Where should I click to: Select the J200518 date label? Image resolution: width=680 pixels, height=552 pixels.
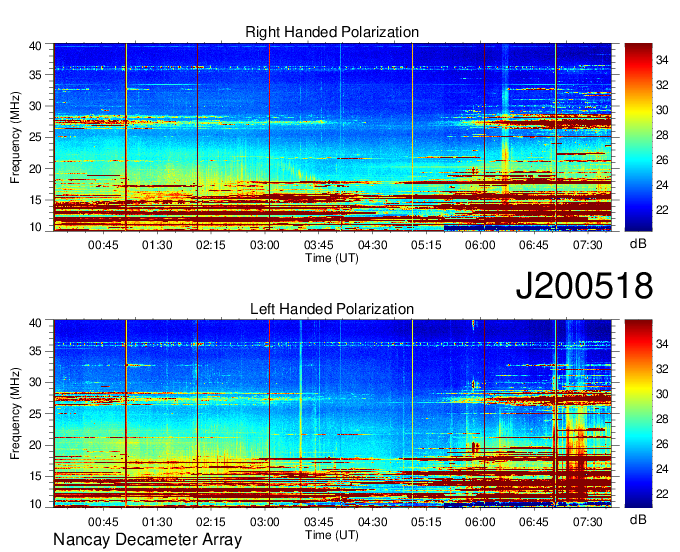pyautogui.click(x=584, y=285)
